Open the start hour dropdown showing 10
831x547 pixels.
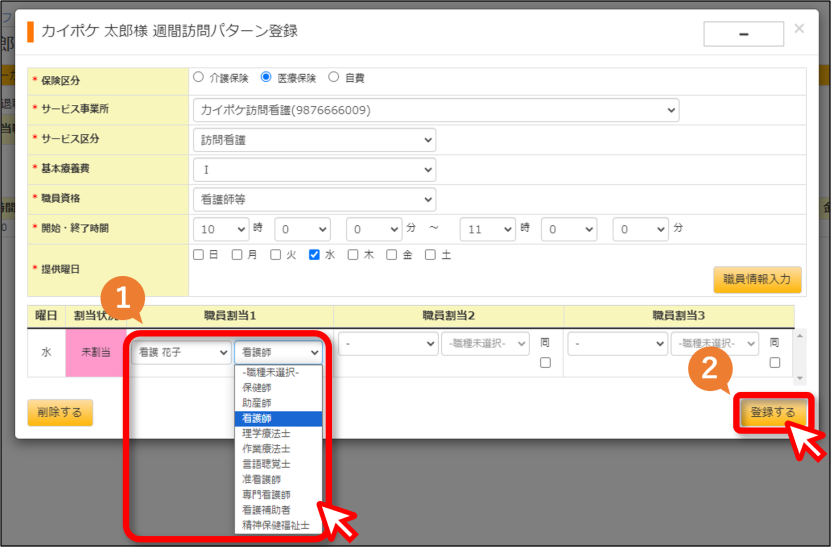(221, 230)
